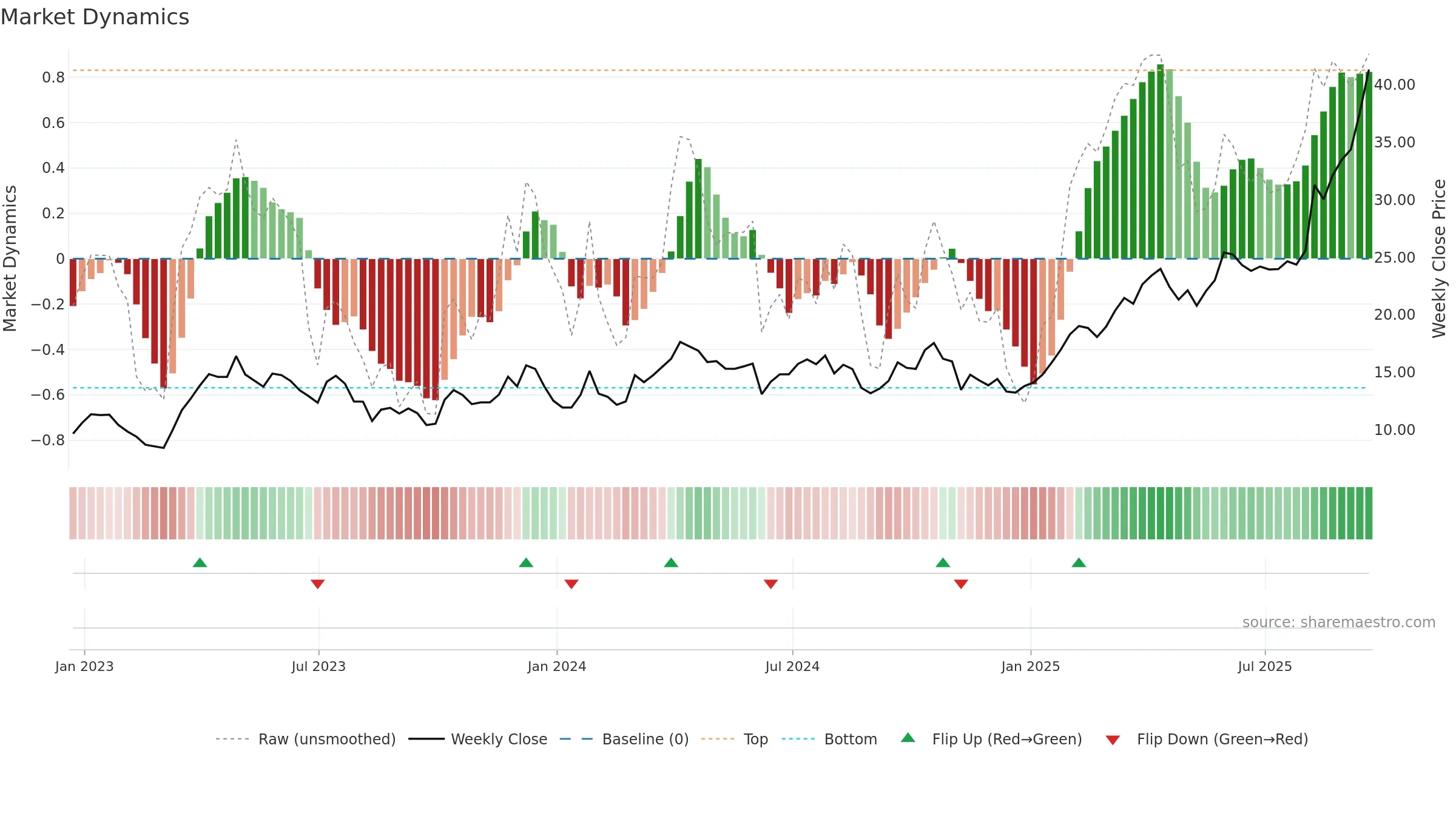Click the 35.00 price axis label
The image size is (1456, 819).
[x=1395, y=143]
